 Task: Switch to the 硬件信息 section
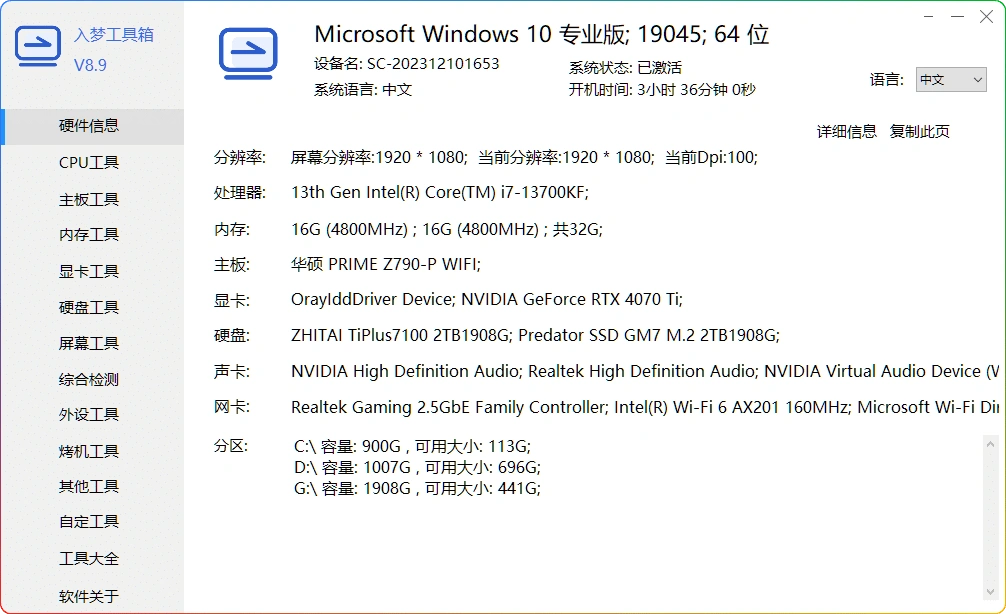90,127
